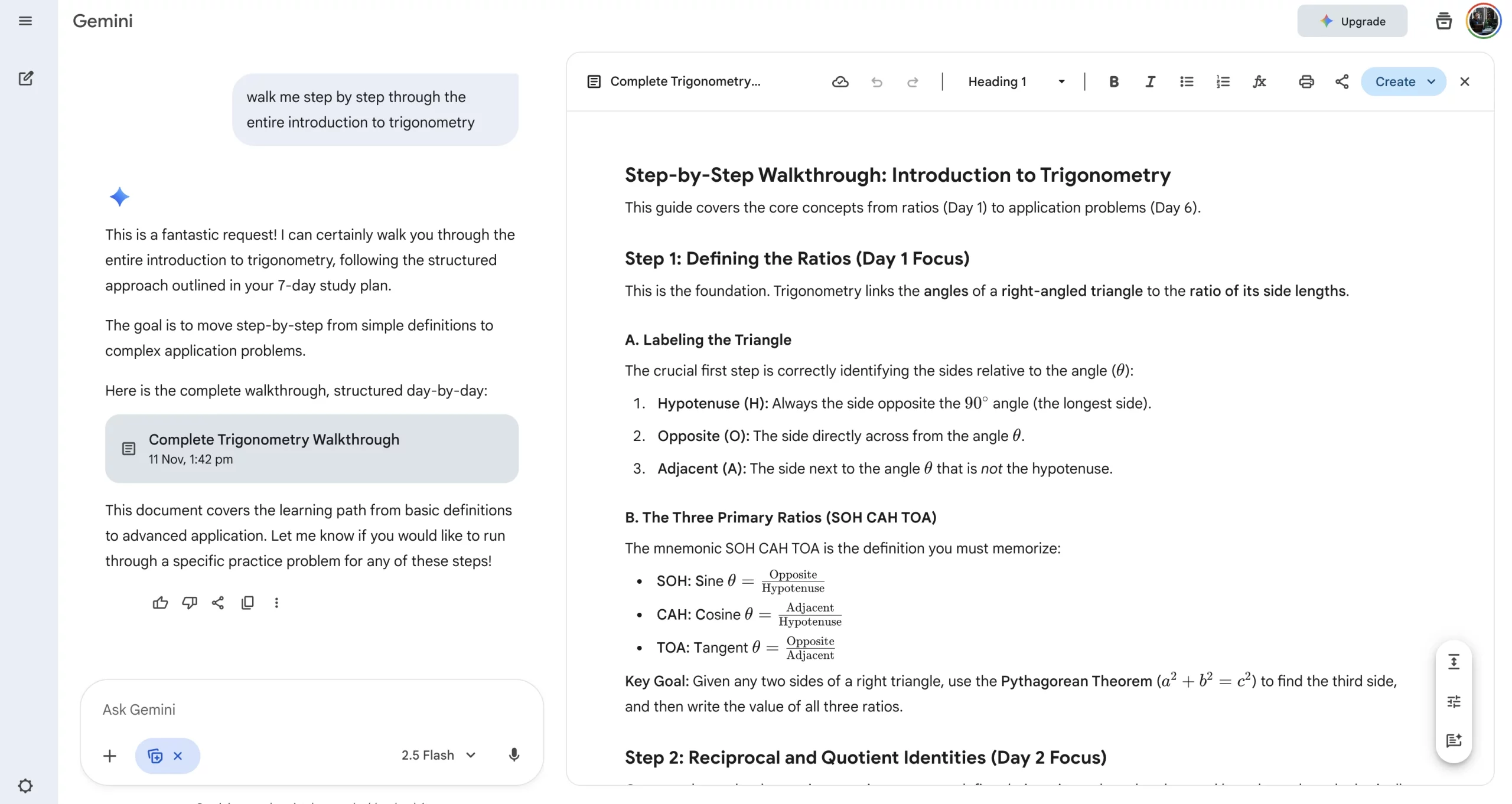Open the Heading 1 style dropdown
This screenshot has width=1512, height=804.
(x=1016, y=81)
